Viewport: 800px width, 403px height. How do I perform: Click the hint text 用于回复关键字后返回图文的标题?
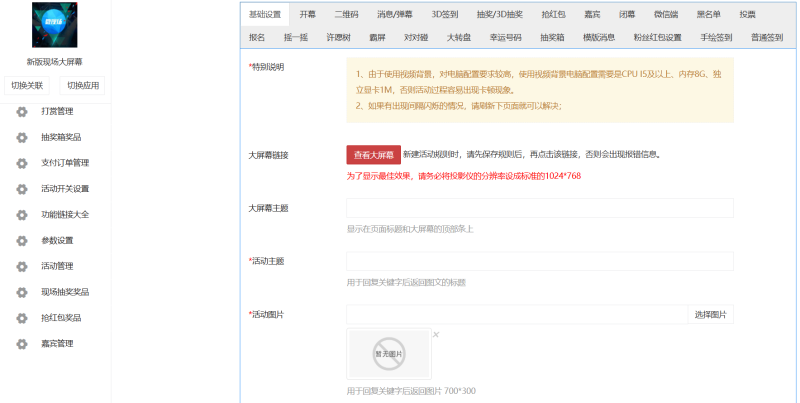(x=406, y=282)
